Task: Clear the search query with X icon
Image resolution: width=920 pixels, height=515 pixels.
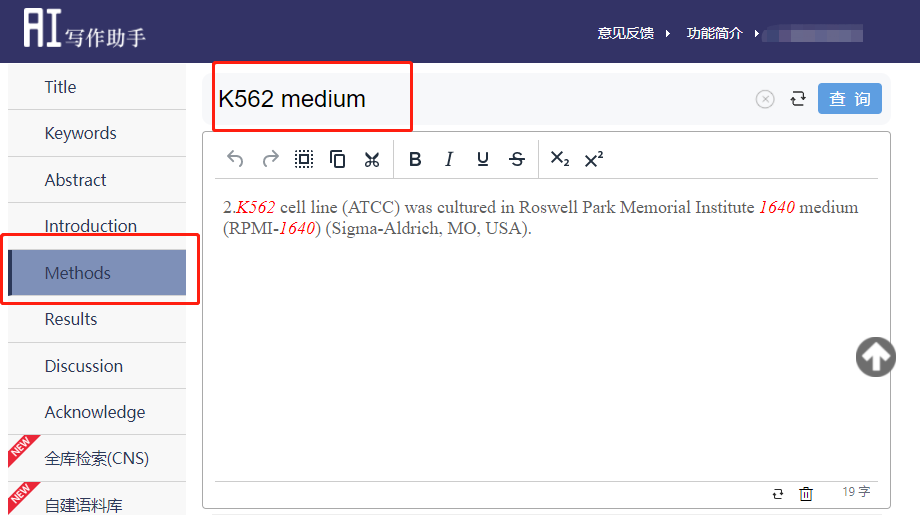Action: [765, 99]
